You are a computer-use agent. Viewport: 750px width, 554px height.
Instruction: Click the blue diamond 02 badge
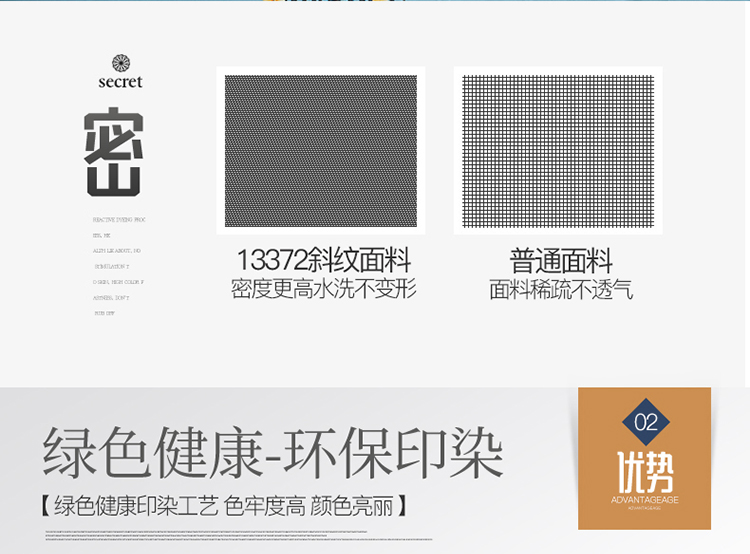coord(645,422)
